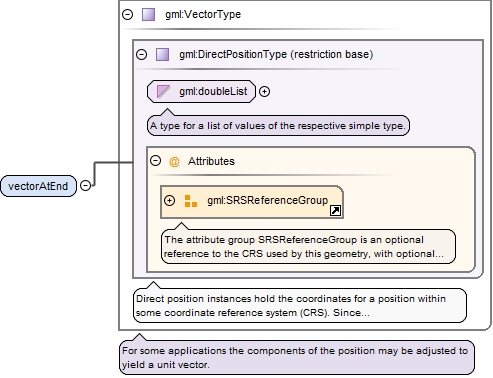The width and height of the screenshot is (493, 378).
Task: Click the gml:DirectPositionType purple square icon
Action: coord(162,54)
